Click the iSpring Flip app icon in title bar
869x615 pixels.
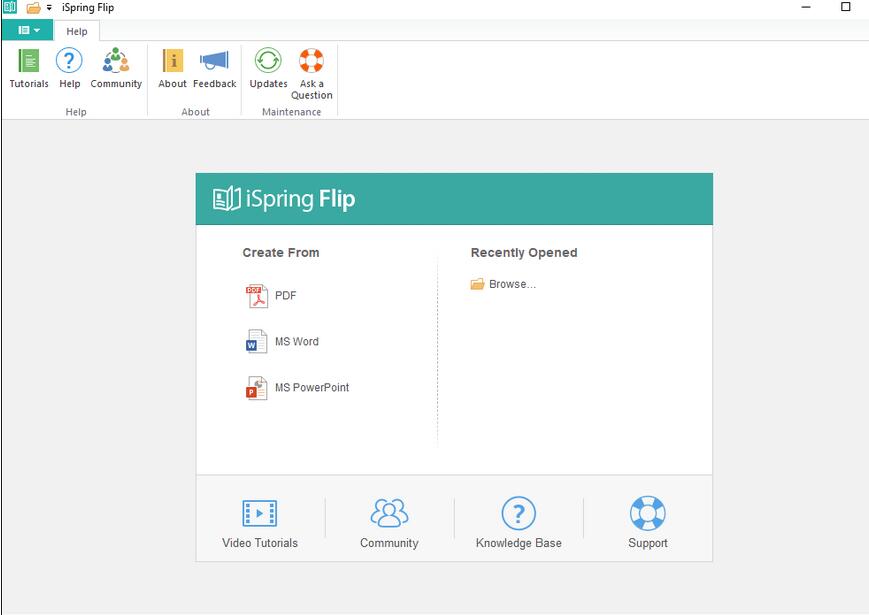[10, 7]
